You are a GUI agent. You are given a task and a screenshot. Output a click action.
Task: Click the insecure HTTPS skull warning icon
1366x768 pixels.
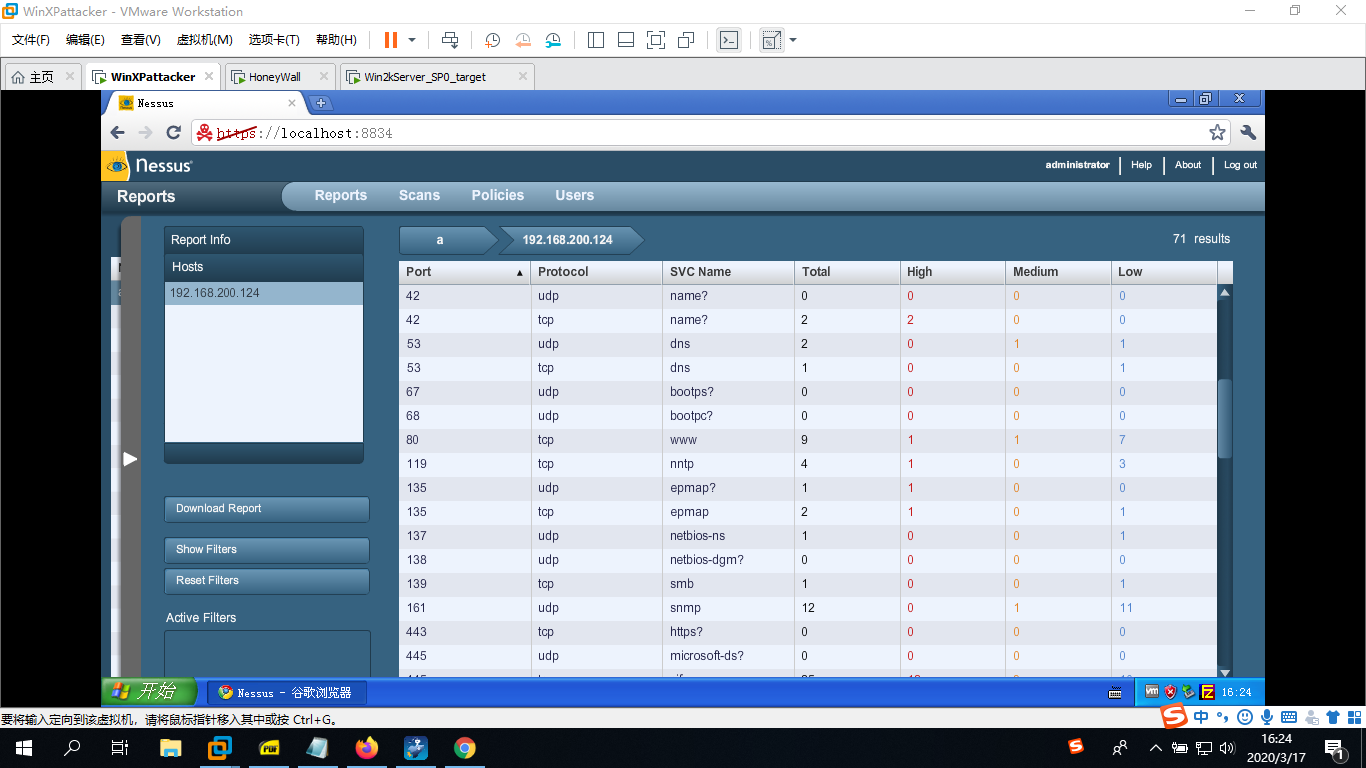click(x=204, y=133)
